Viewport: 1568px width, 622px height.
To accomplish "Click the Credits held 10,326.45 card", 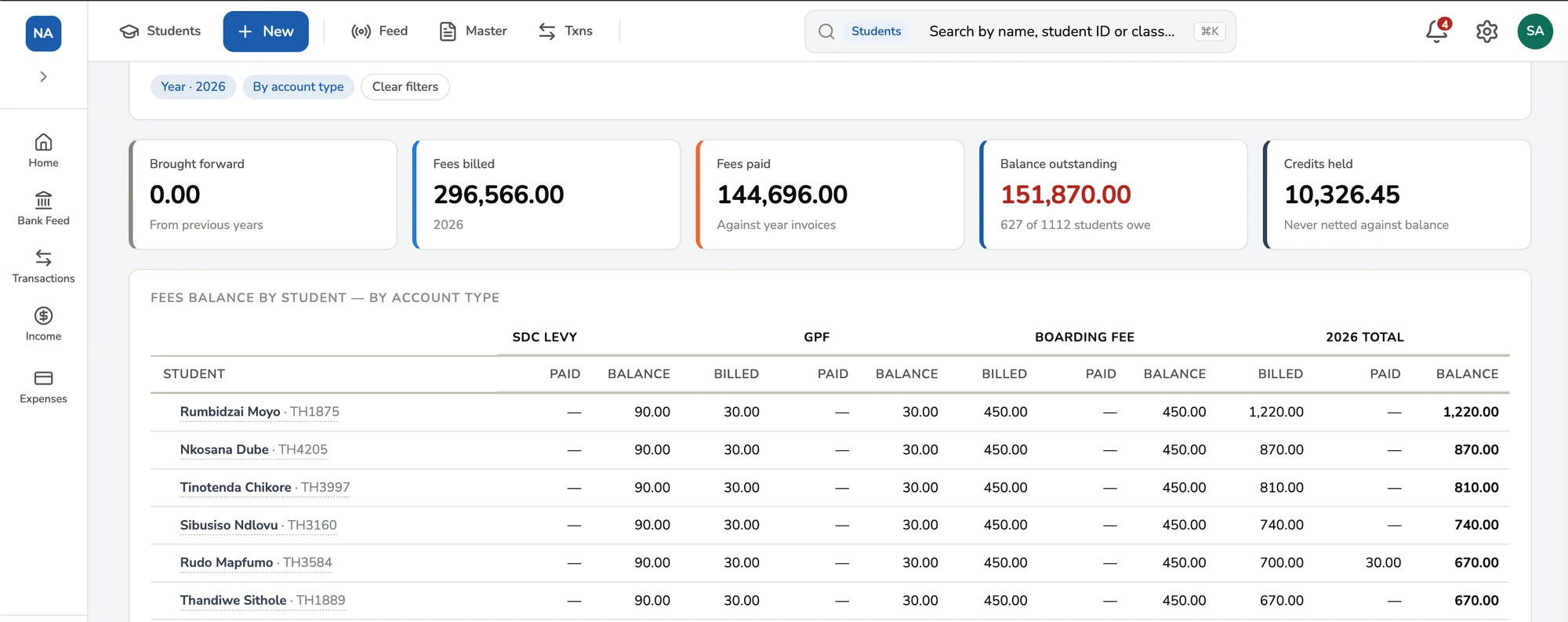I will click(1397, 195).
